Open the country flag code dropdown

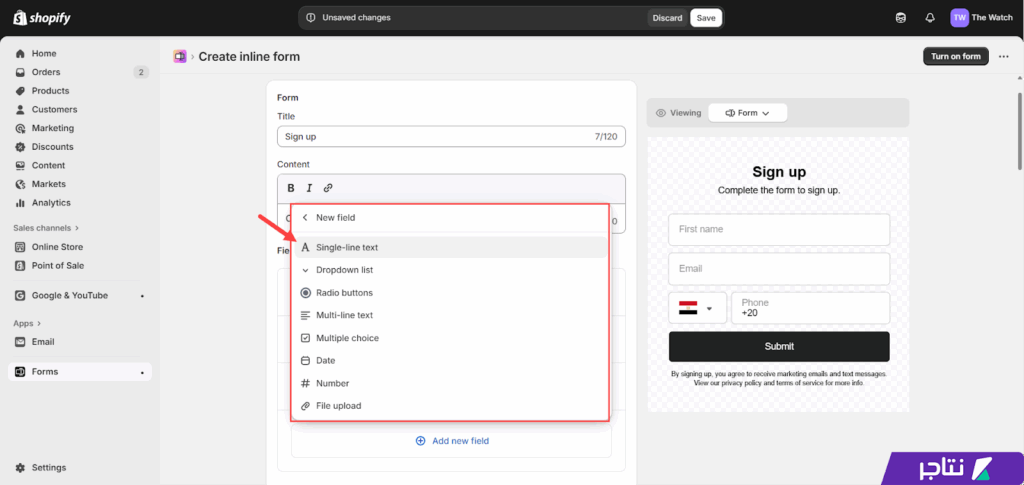(x=696, y=308)
